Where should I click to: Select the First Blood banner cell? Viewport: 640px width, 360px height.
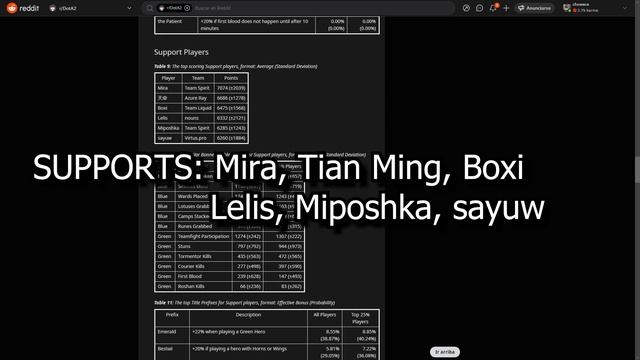click(x=204, y=276)
